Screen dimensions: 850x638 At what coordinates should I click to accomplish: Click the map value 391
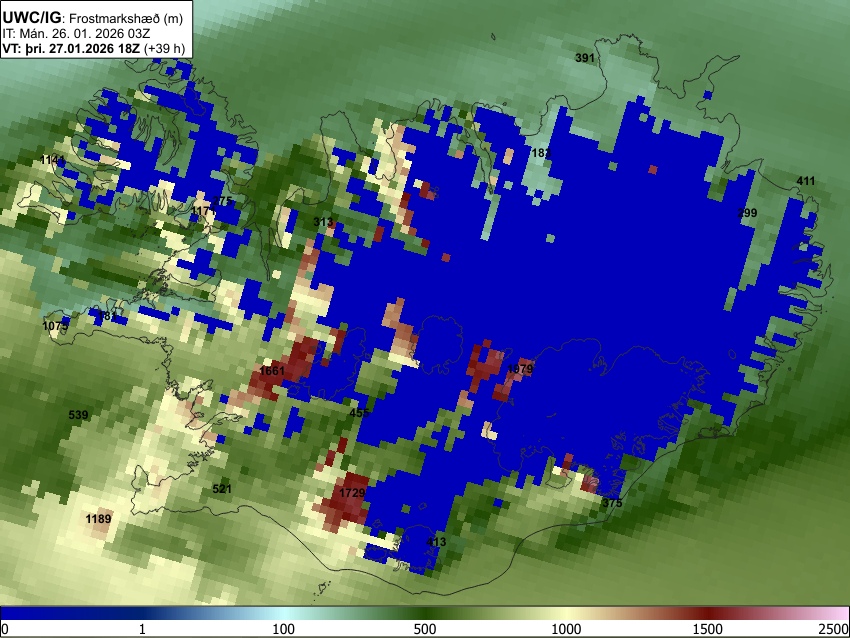pos(585,57)
